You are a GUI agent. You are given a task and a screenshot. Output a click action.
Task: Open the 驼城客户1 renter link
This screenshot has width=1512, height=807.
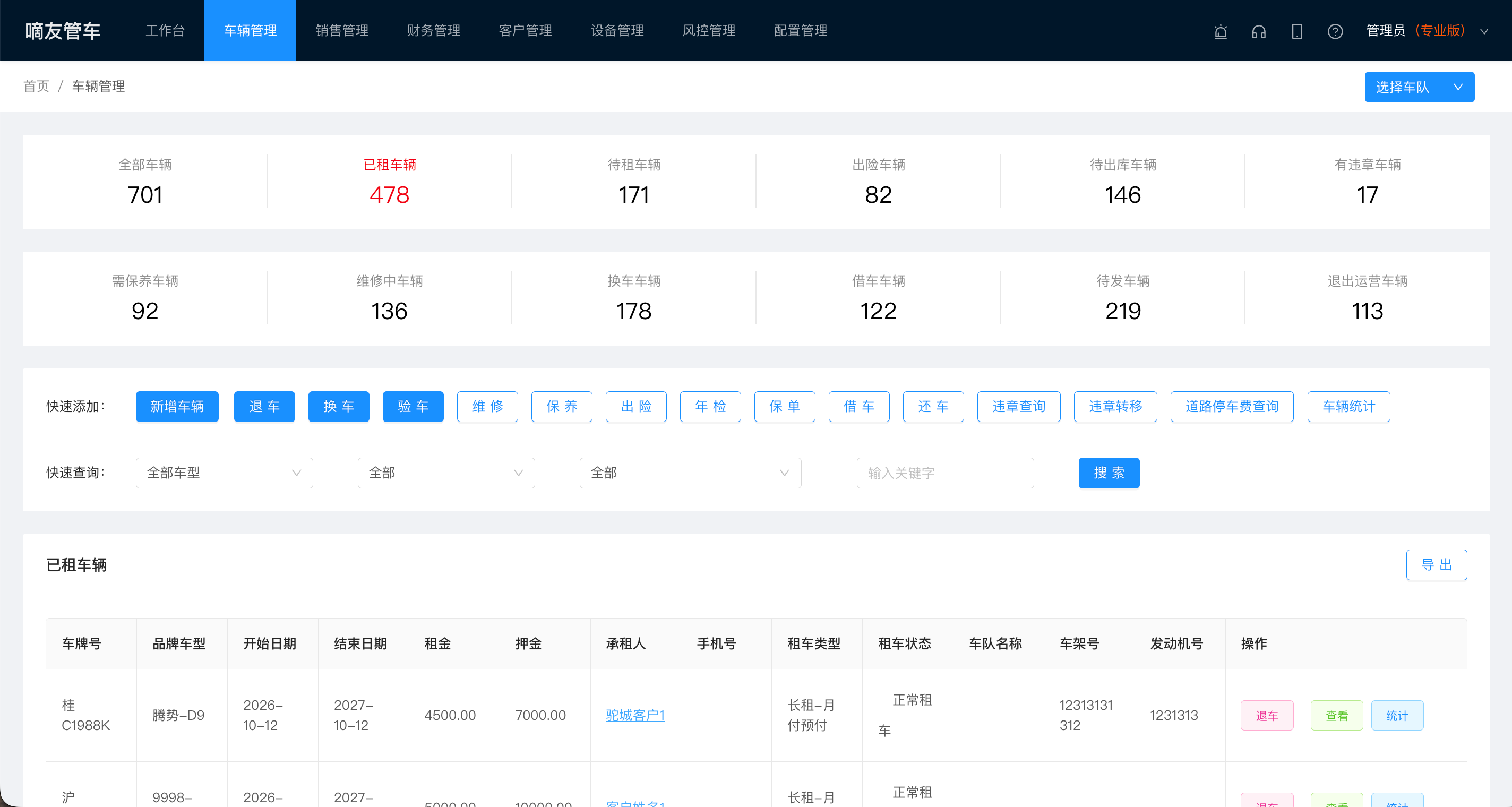635,715
